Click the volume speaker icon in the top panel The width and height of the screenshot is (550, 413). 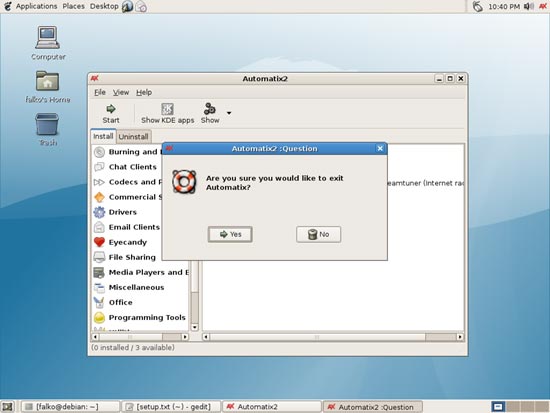[x=528, y=6]
